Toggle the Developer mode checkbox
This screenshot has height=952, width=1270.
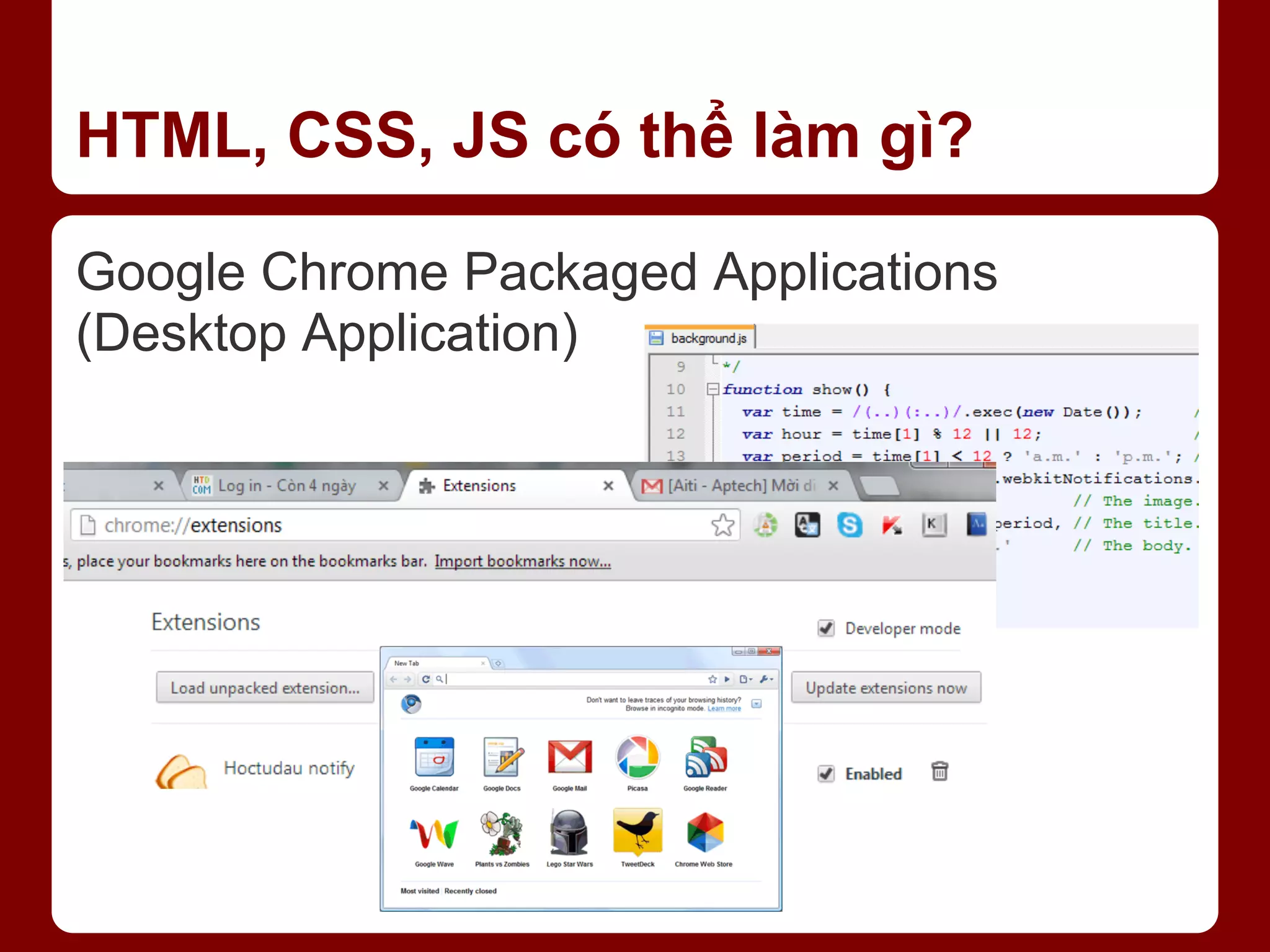826,628
